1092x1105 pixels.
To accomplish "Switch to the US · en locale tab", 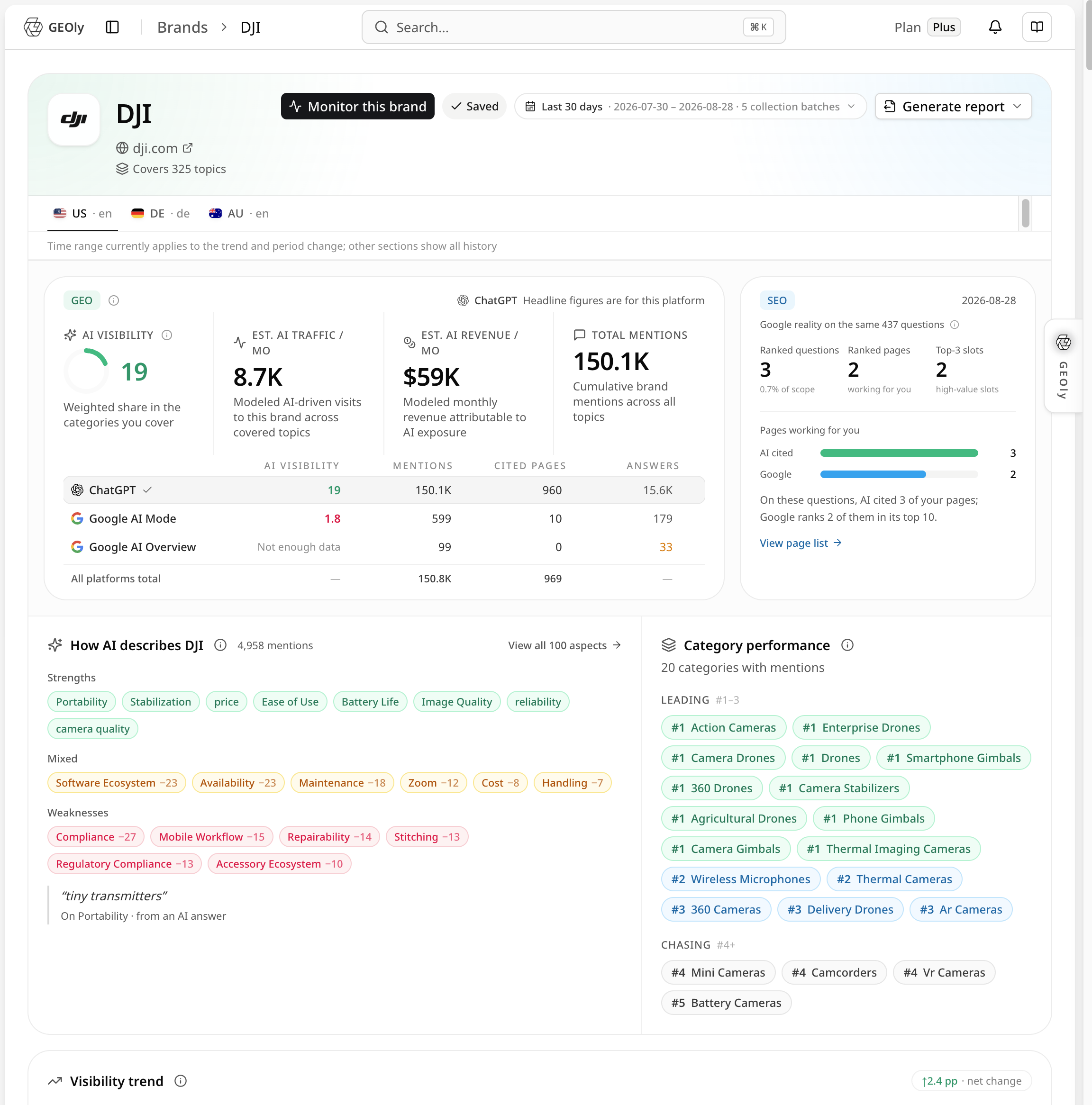I will [x=82, y=213].
